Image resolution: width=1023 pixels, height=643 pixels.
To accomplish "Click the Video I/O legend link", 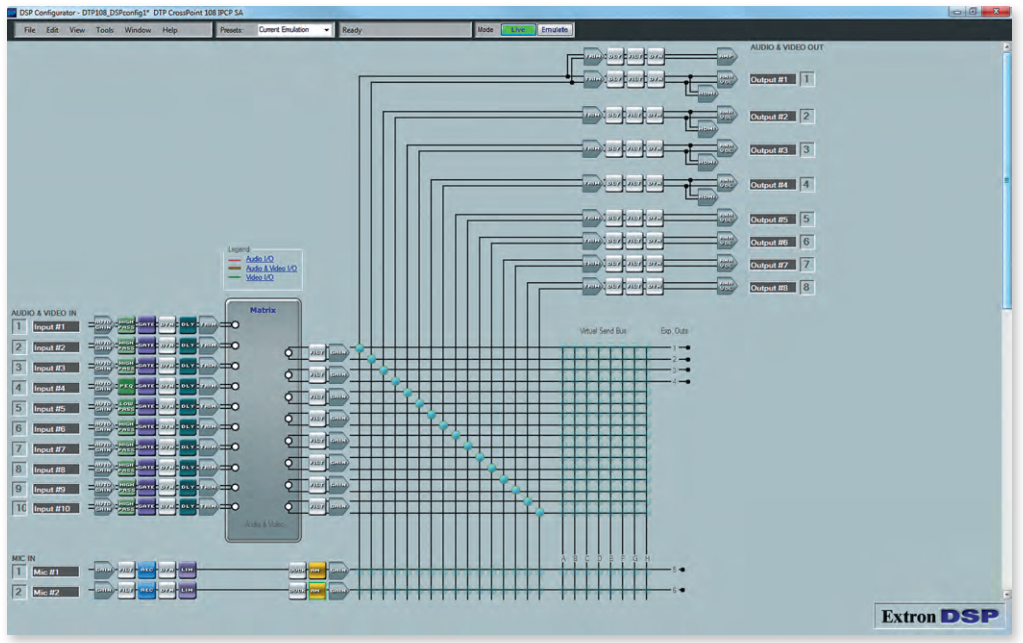I will (260, 277).
